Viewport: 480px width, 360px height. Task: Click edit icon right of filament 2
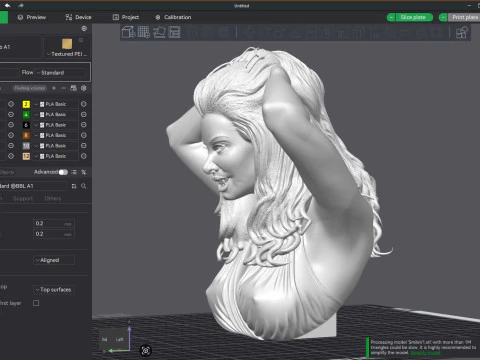(x=84, y=104)
